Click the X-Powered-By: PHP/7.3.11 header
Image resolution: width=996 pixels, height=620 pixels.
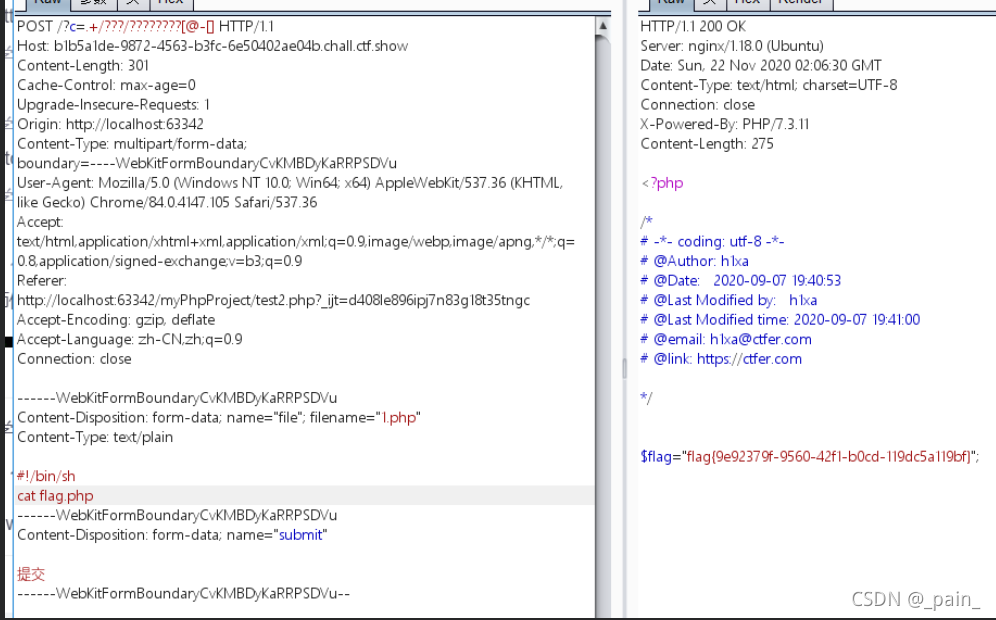[x=725, y=124]
